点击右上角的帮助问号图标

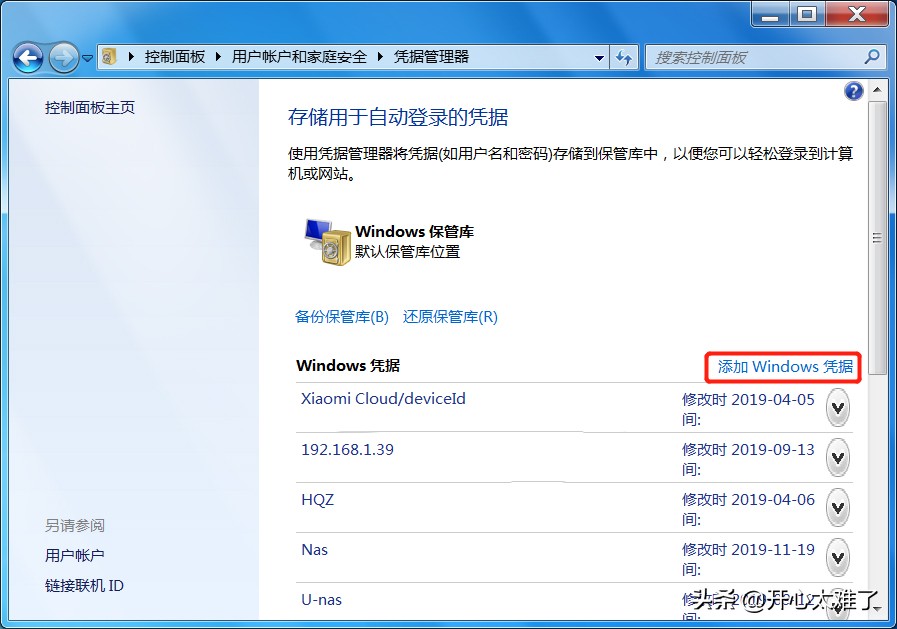point(853,91)
